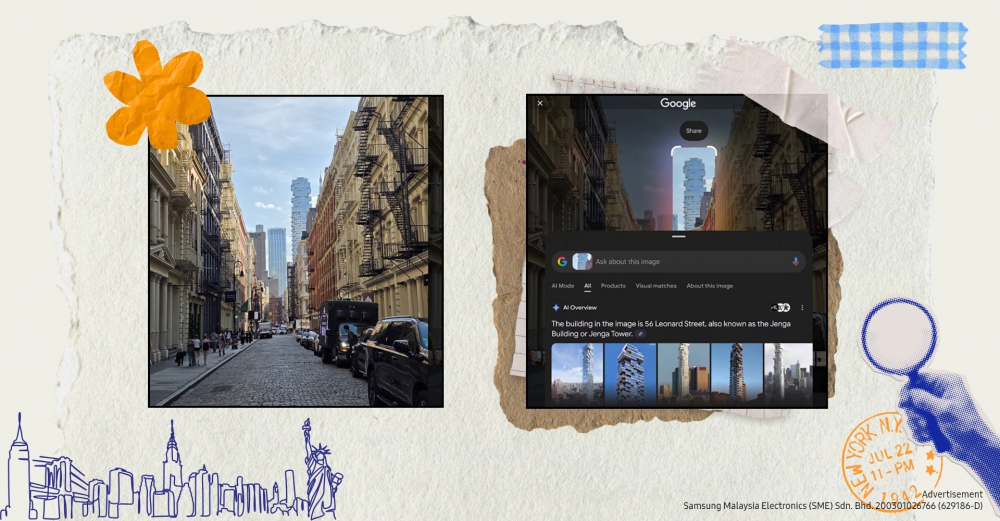Click the source avatars icon in AI Overview
This screenshot has width=1000, height=521.
(x=780, y=308)
